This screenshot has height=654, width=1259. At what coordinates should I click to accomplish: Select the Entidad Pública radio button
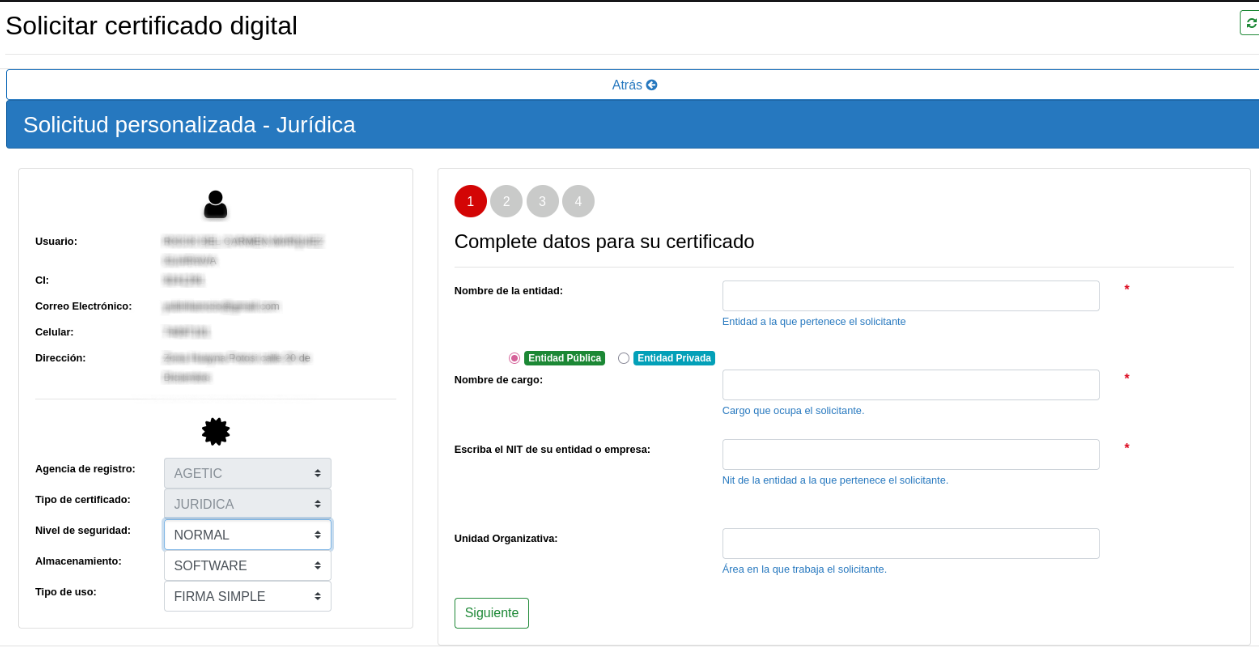(x=515, y=358)
